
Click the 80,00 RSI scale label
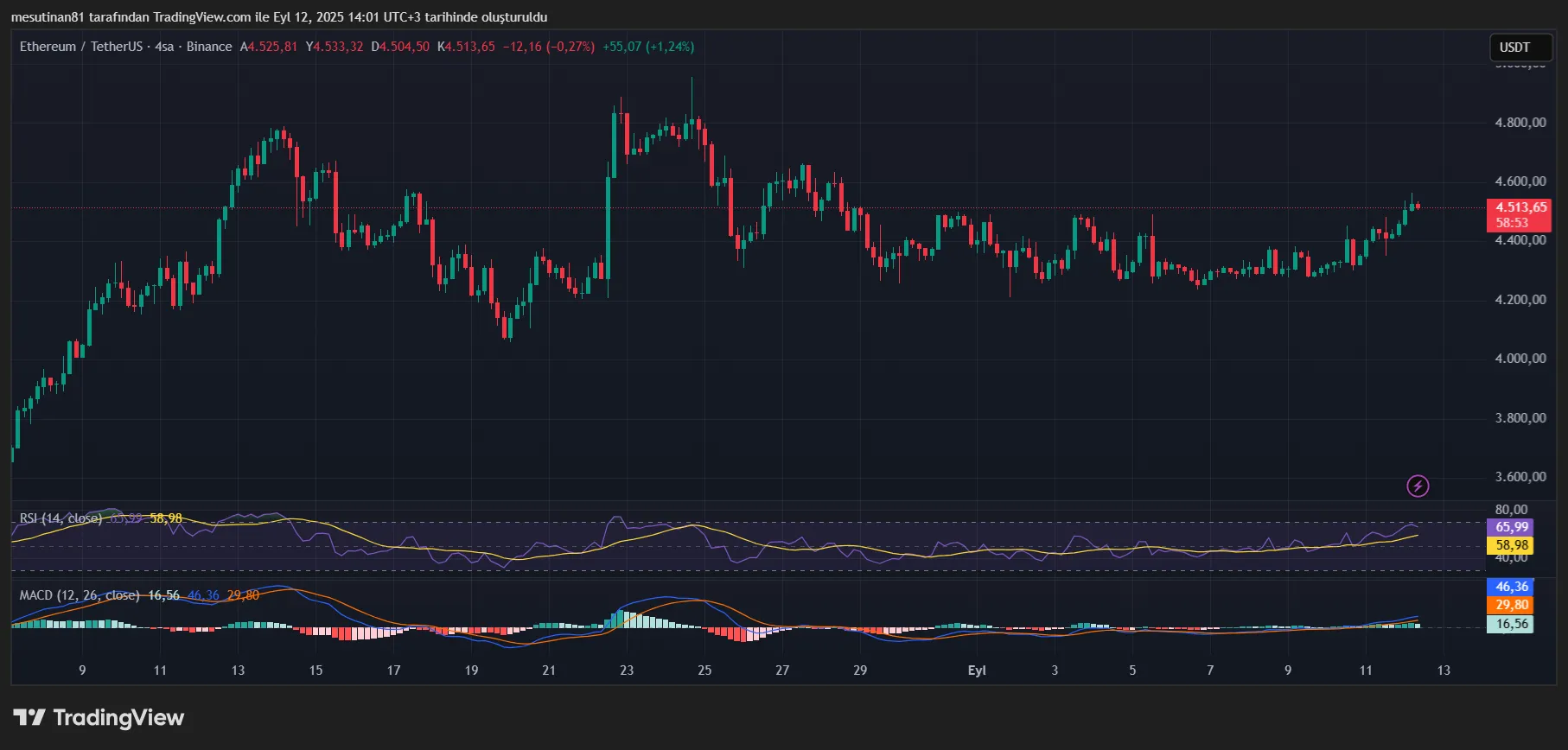point(1511,510)
